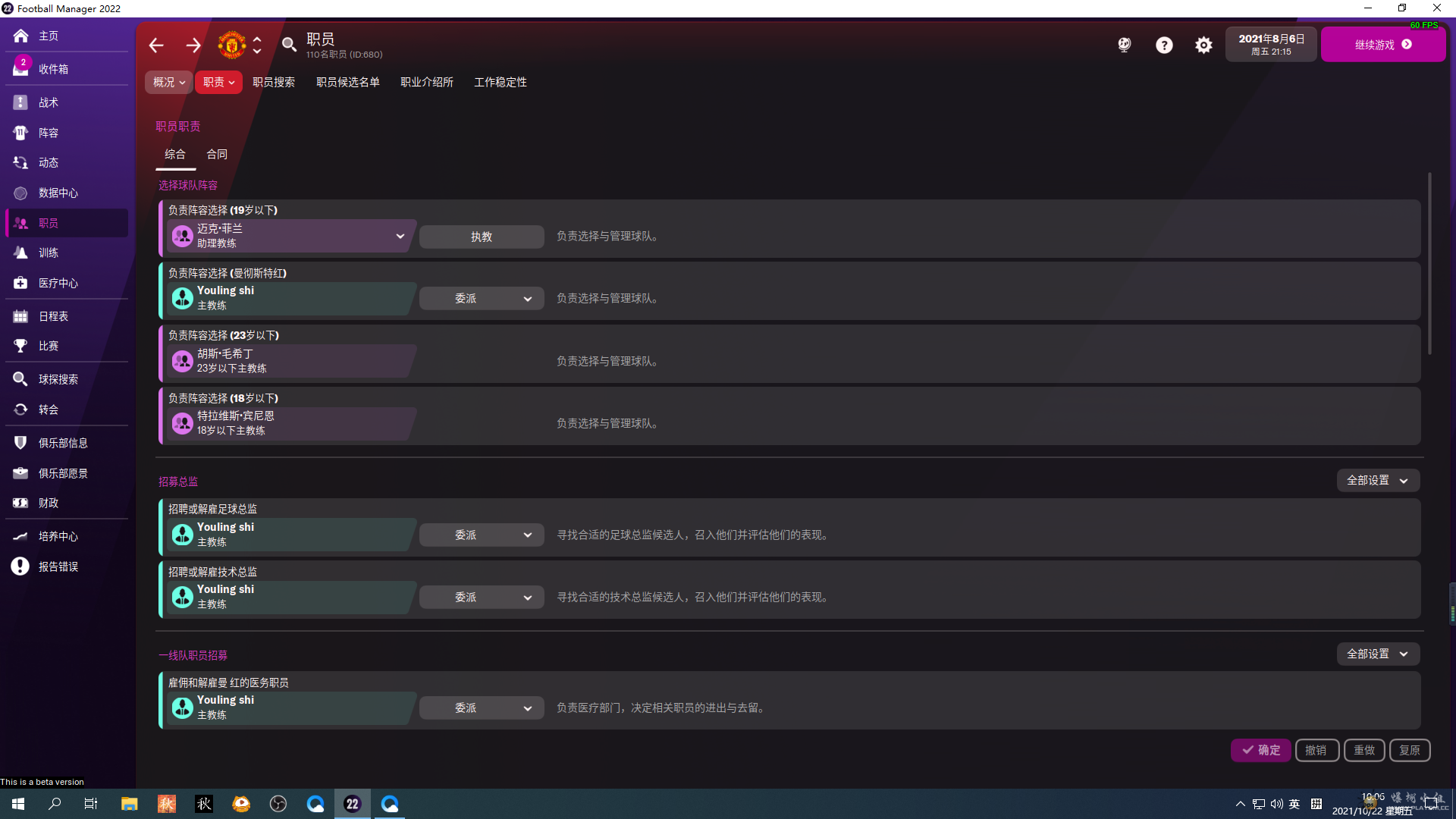Open 俱乐部信息 club info

pyautogui.click(x=67, y=443)
